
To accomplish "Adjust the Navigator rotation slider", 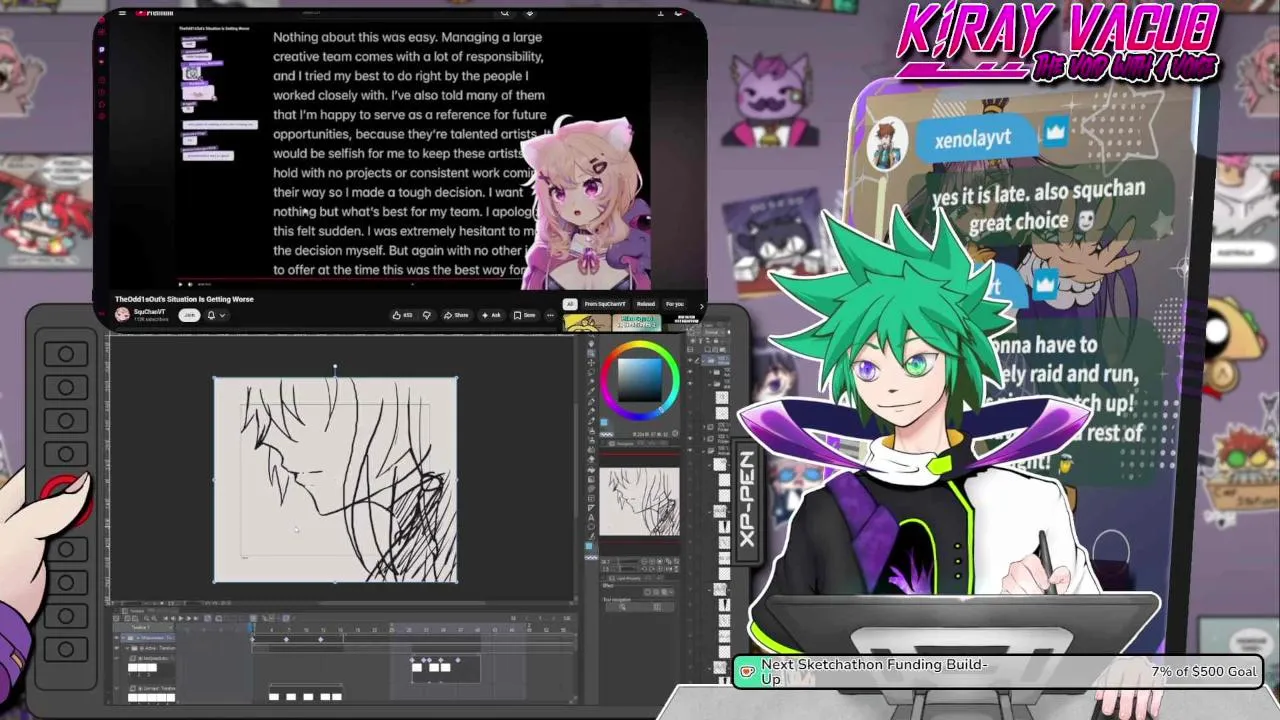I will (x=627, y=569).
